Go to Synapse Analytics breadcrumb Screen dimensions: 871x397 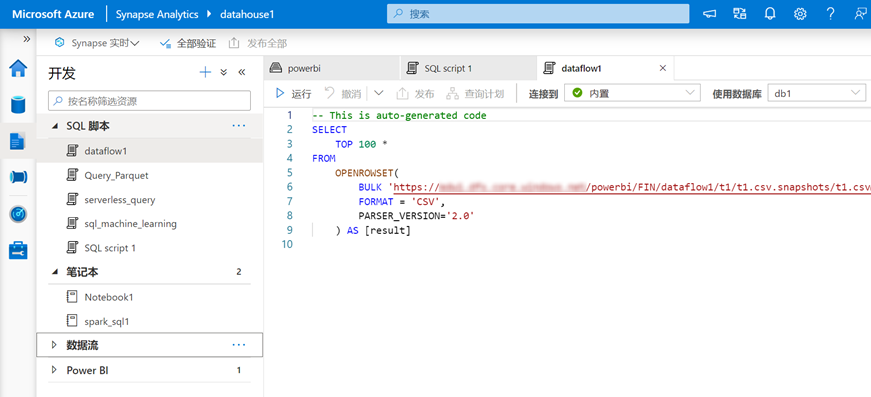click(157, 14)
